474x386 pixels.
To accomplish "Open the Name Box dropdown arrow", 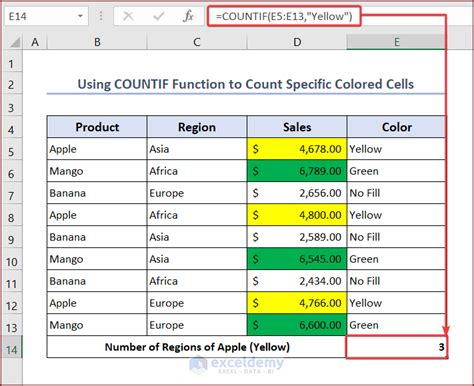I will [80, 16].
